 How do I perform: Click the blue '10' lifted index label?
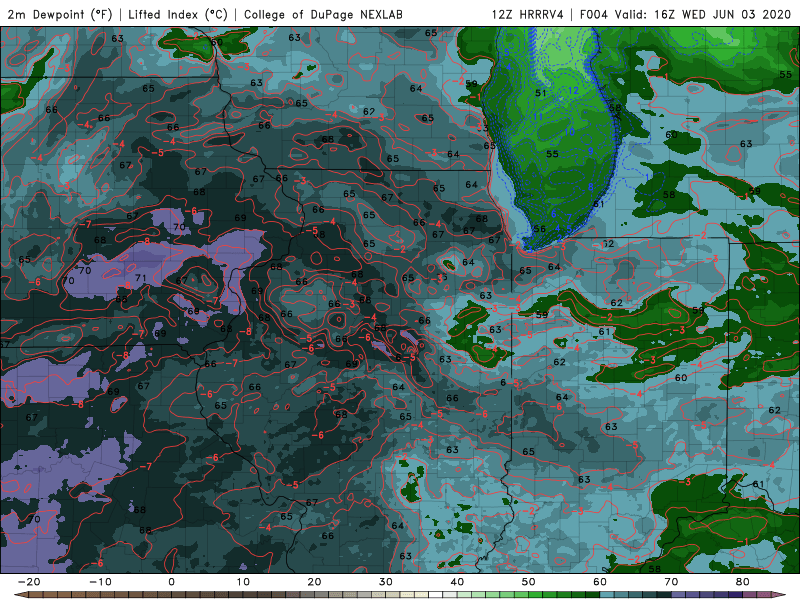pyautogui.click(x=570, y=132)
